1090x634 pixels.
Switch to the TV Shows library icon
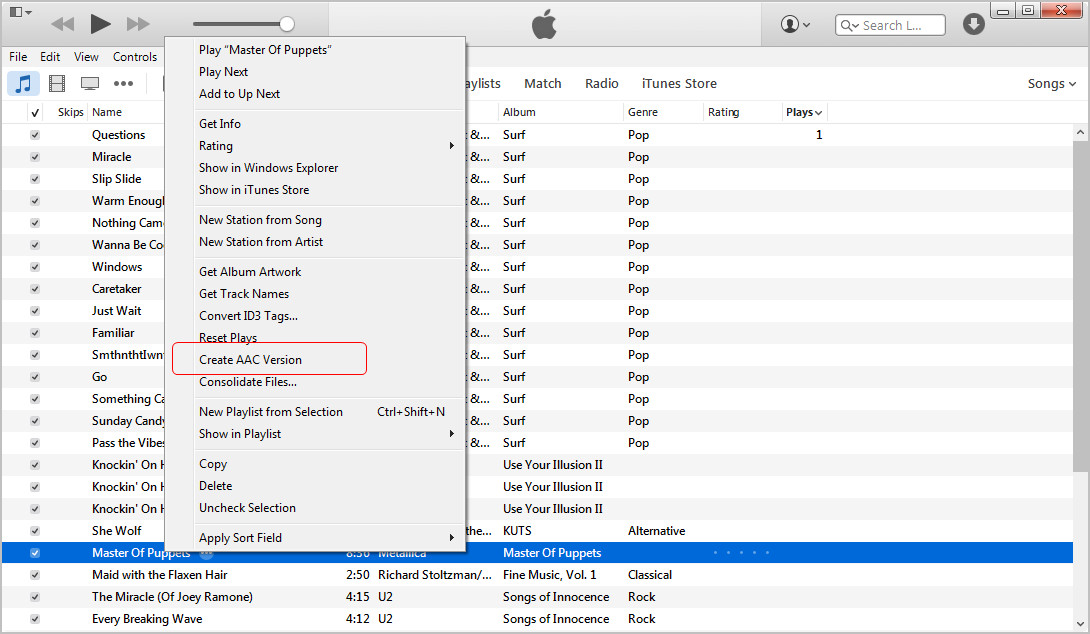click(x=90, y=83)
